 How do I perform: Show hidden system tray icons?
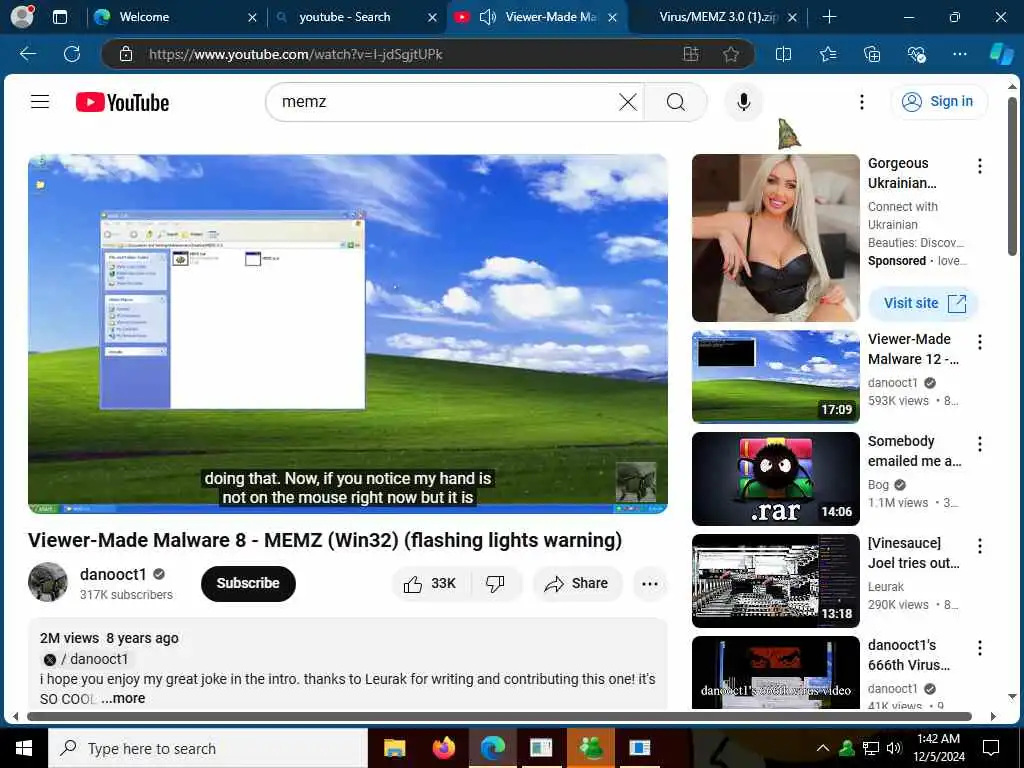point(823,748)
